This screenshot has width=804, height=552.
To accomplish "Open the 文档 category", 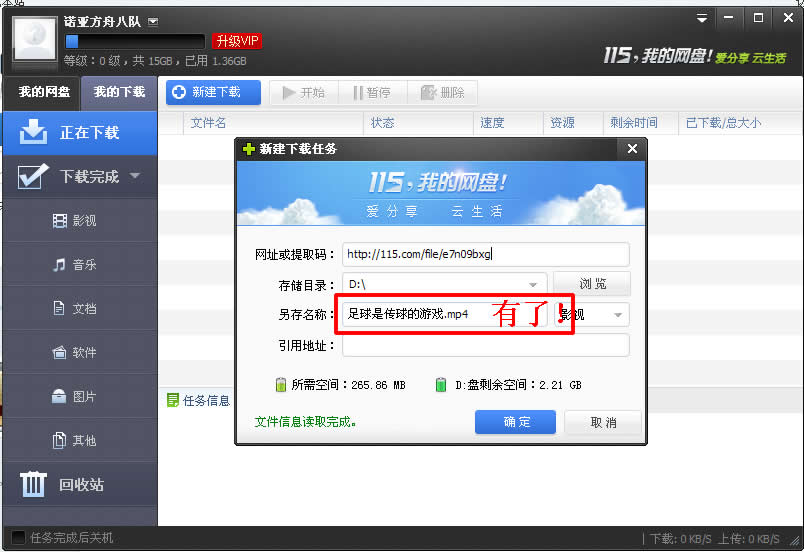I will click(80, 309).
